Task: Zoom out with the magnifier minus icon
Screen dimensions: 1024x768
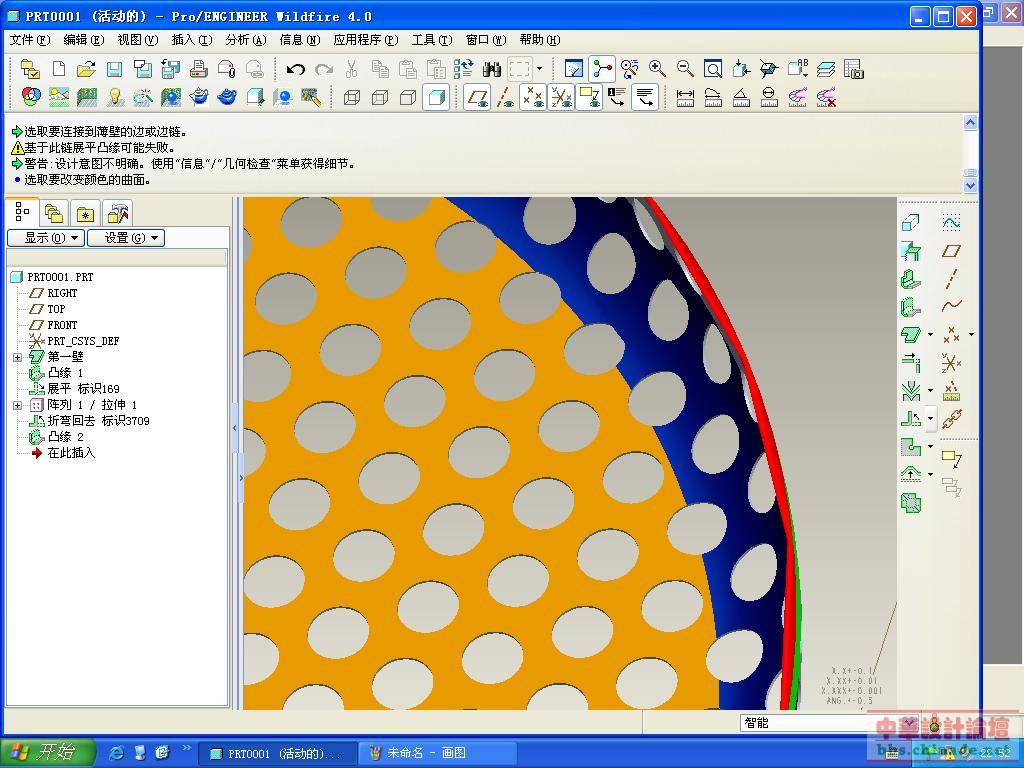Action: coord(685,69)
